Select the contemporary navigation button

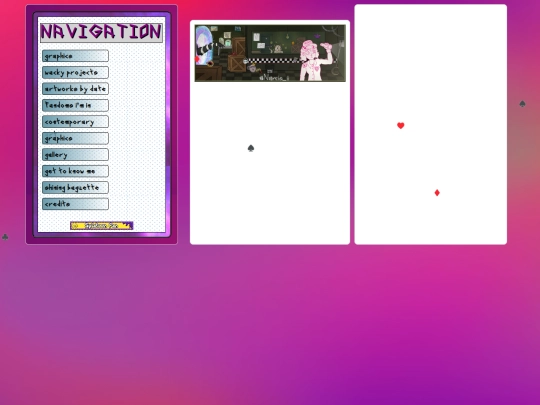click(75, 122)
